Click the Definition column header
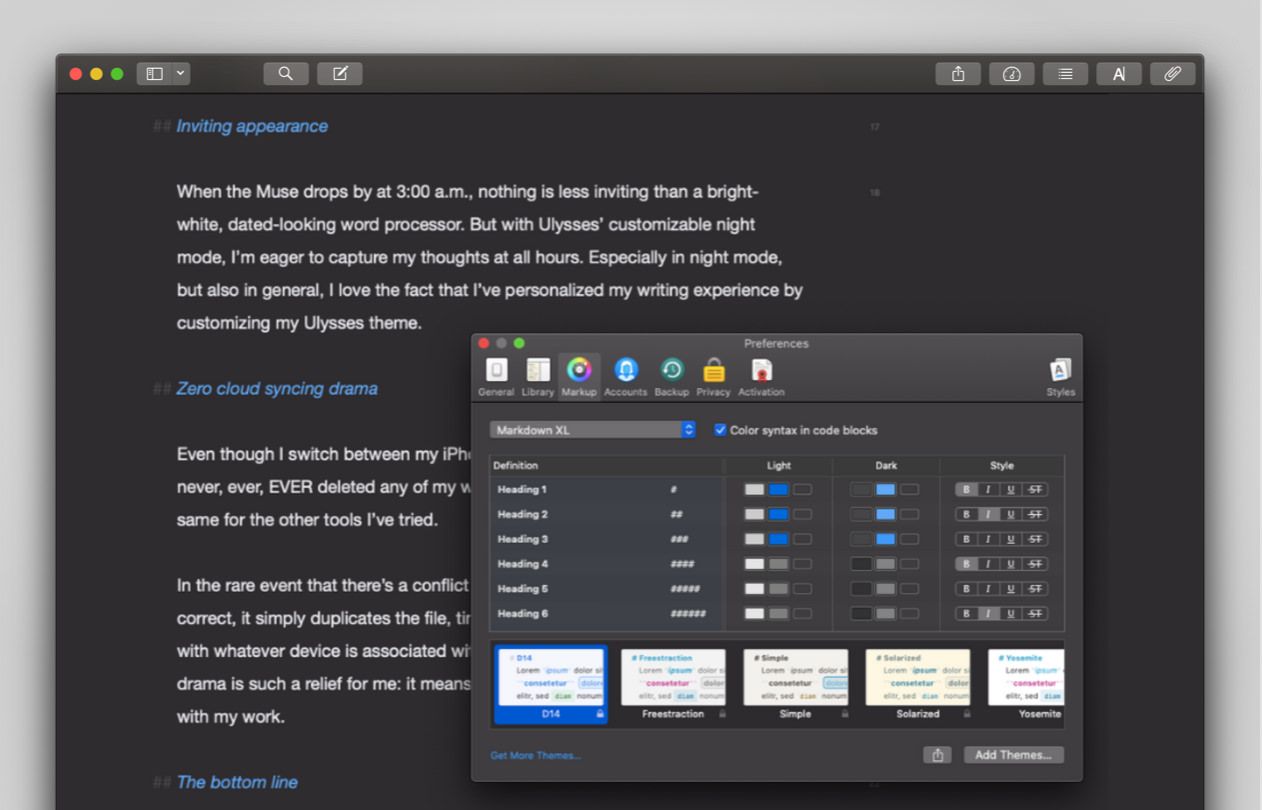 tap(607, 465)
